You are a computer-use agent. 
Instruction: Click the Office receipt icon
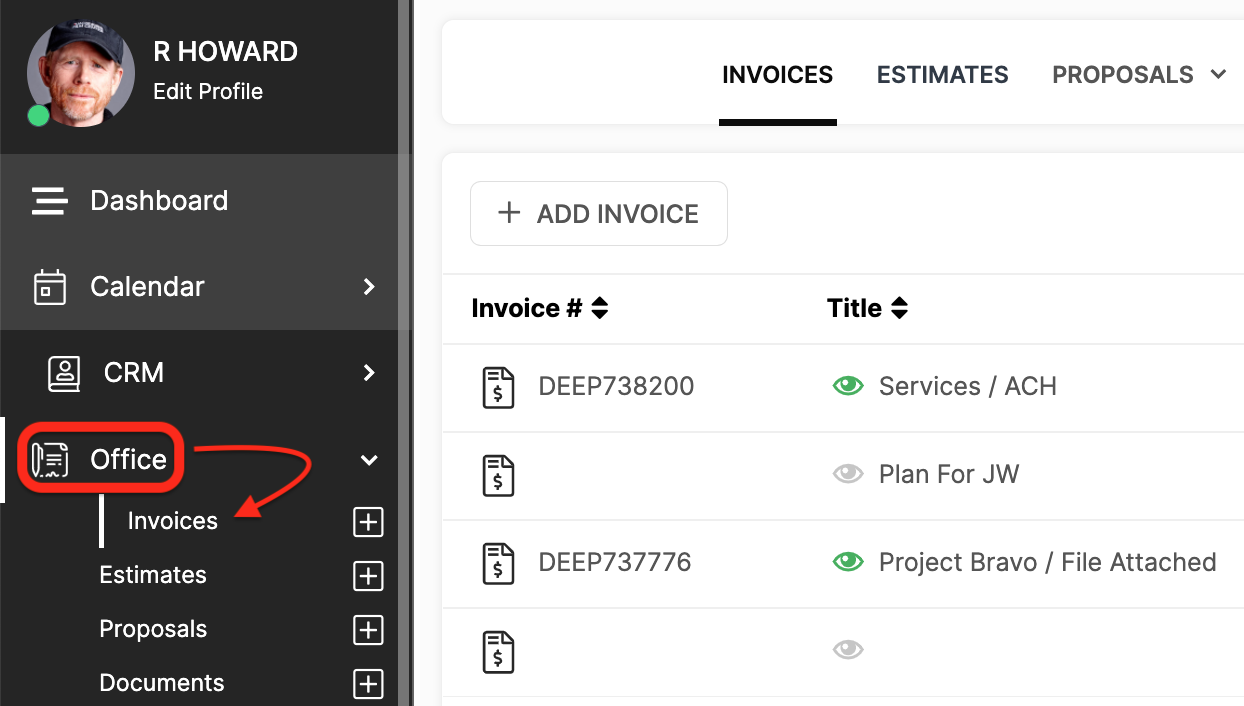click(x=48, y=458)
